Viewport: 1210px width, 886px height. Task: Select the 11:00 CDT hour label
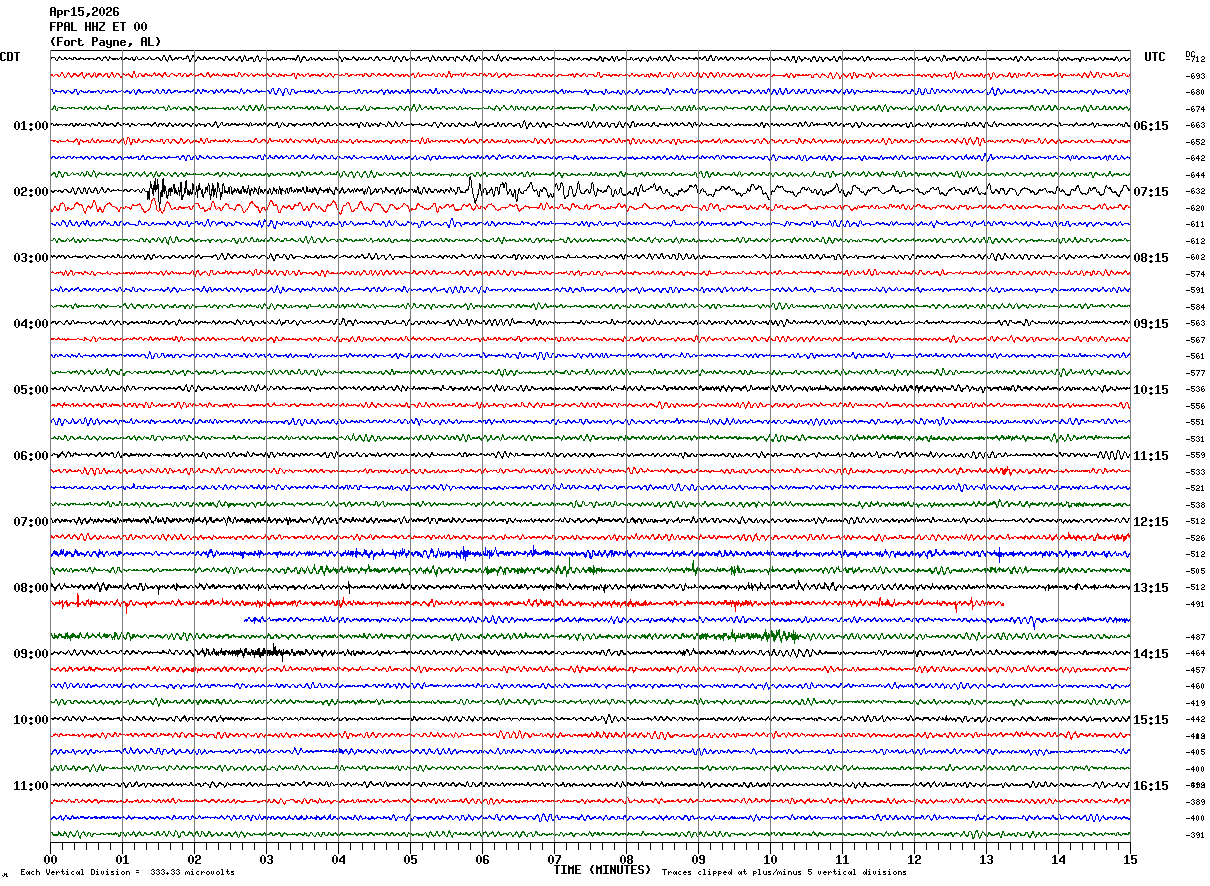(x=30, y=786)
